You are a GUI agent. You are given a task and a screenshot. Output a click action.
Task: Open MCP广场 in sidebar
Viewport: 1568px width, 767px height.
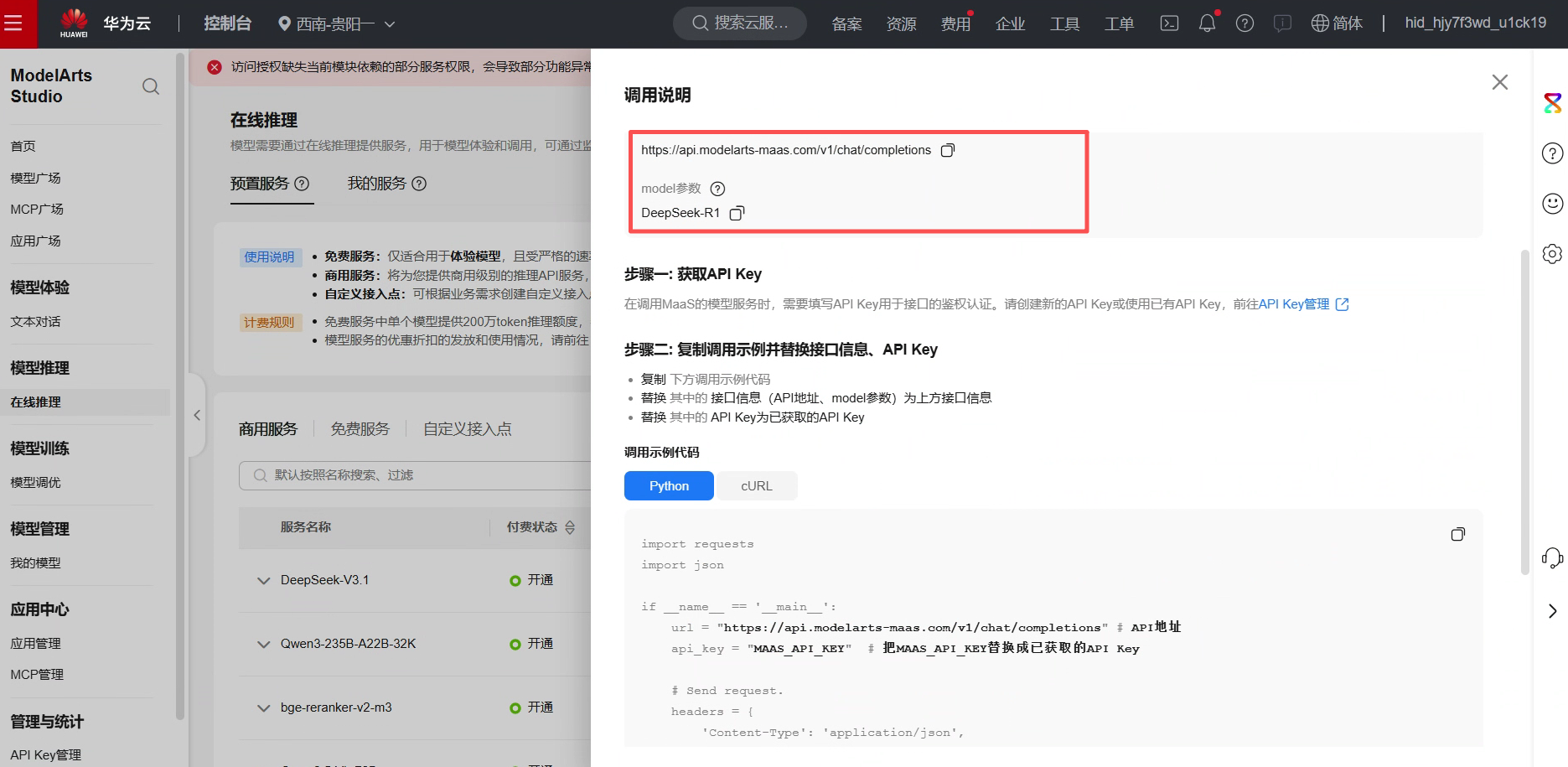(37, 210)
